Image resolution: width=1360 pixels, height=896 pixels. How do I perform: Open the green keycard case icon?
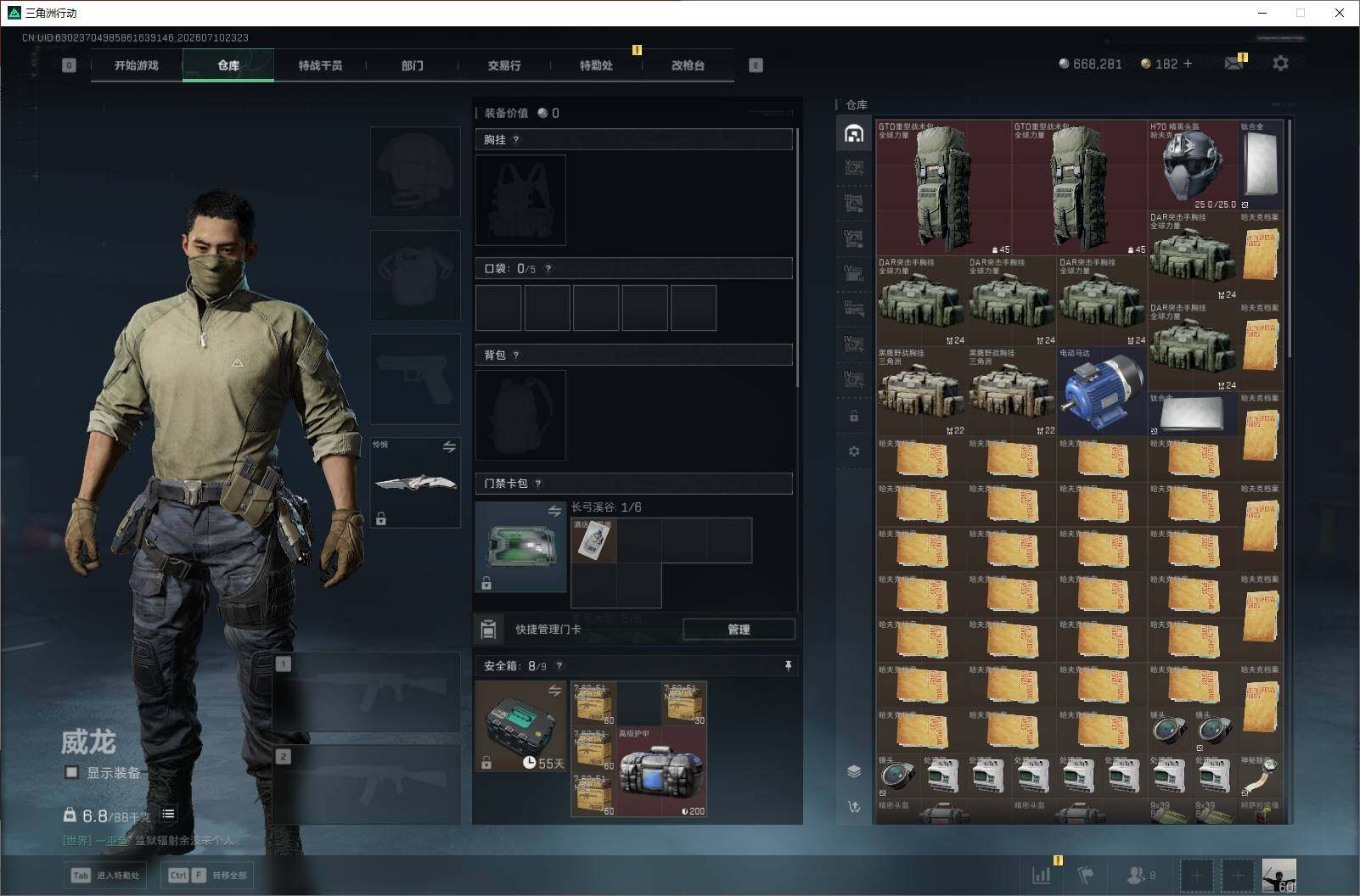[520, 546]
